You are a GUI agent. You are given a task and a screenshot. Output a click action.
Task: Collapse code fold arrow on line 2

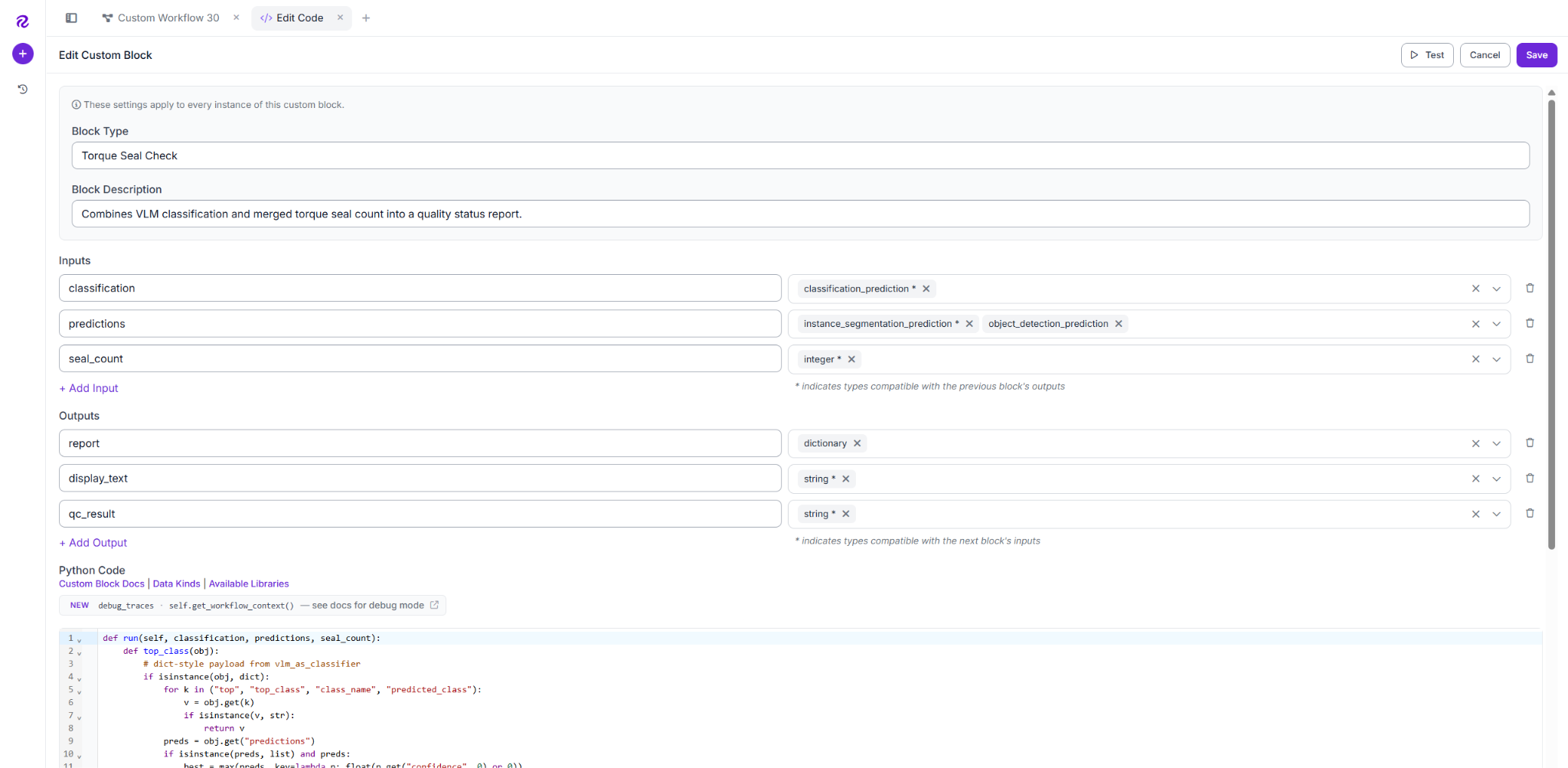[79, 652]
